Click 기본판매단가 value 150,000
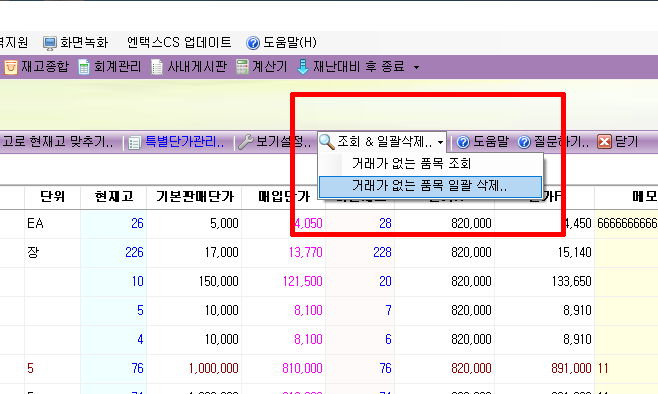 click(x=219, y=281)
